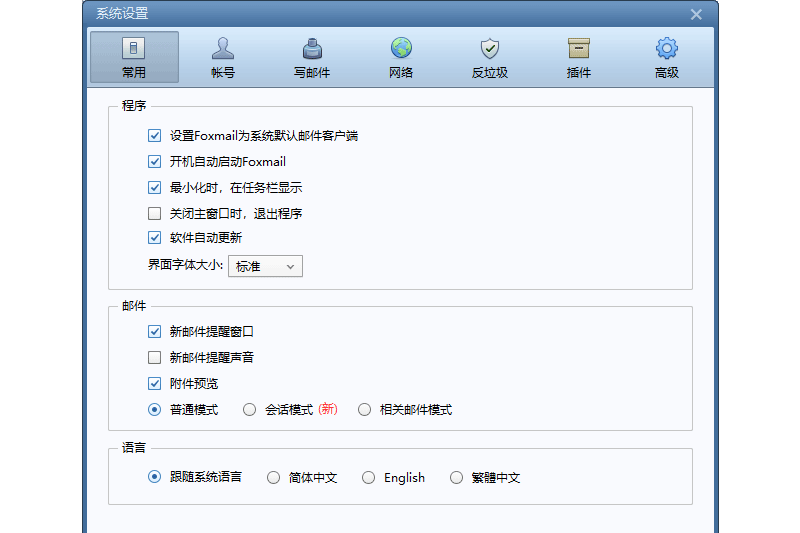
Task: Enable 新邮件提醒声音 checkbox
Action: 154,358
